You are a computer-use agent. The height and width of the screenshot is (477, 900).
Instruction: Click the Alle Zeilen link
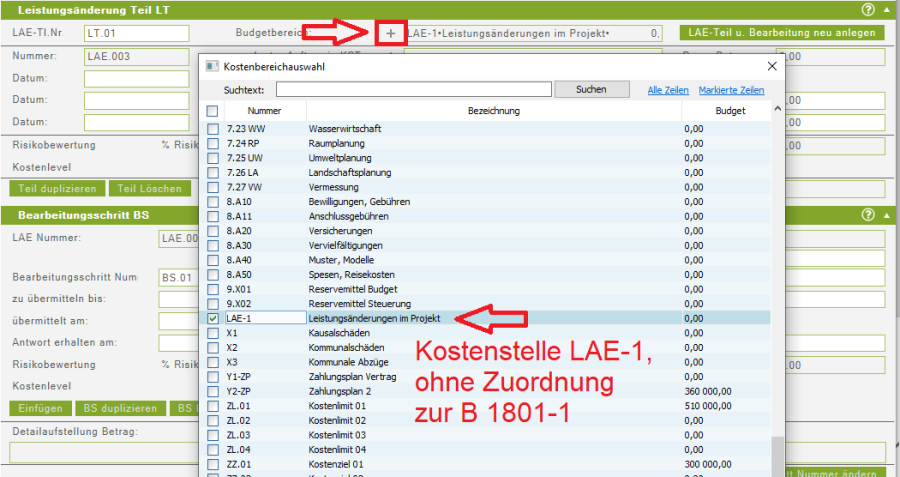668,90
